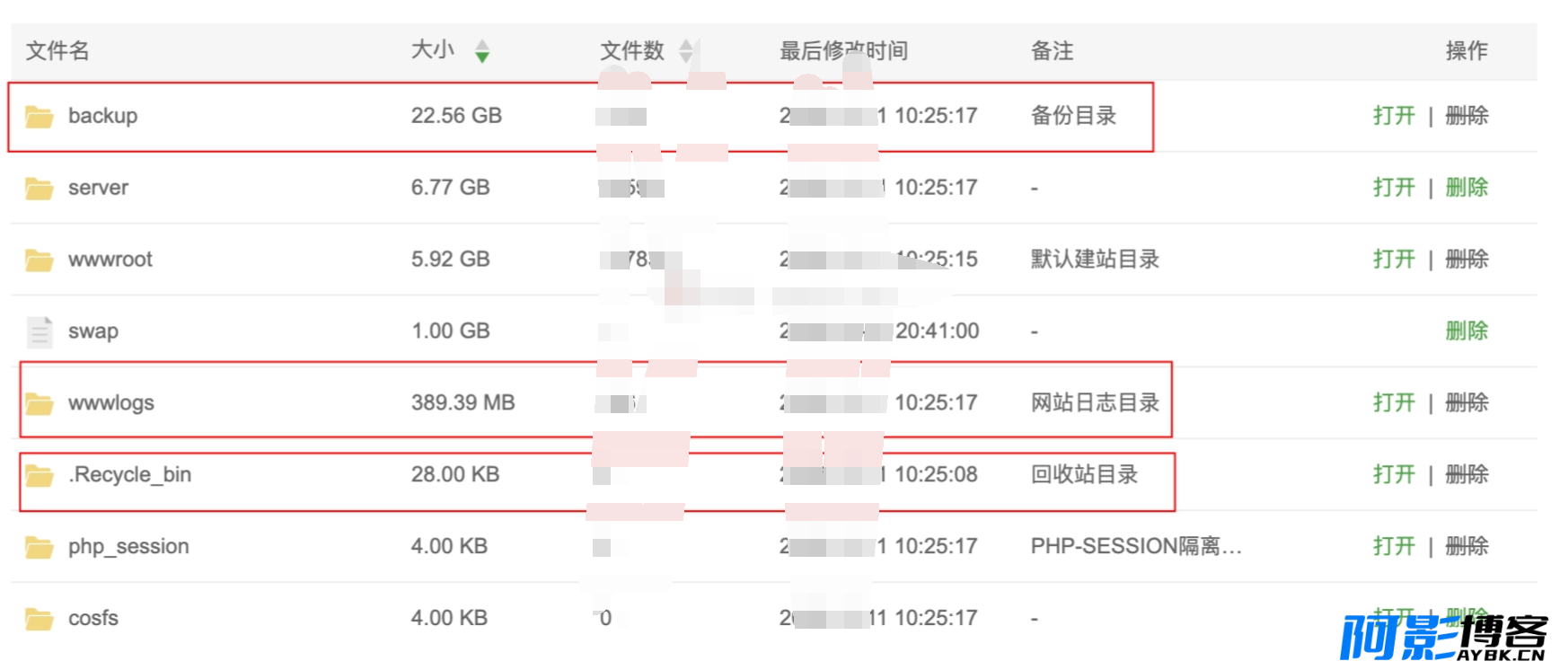Delete the server folder via 删除
This screenshot has width=1568, height=670.
1467,188
